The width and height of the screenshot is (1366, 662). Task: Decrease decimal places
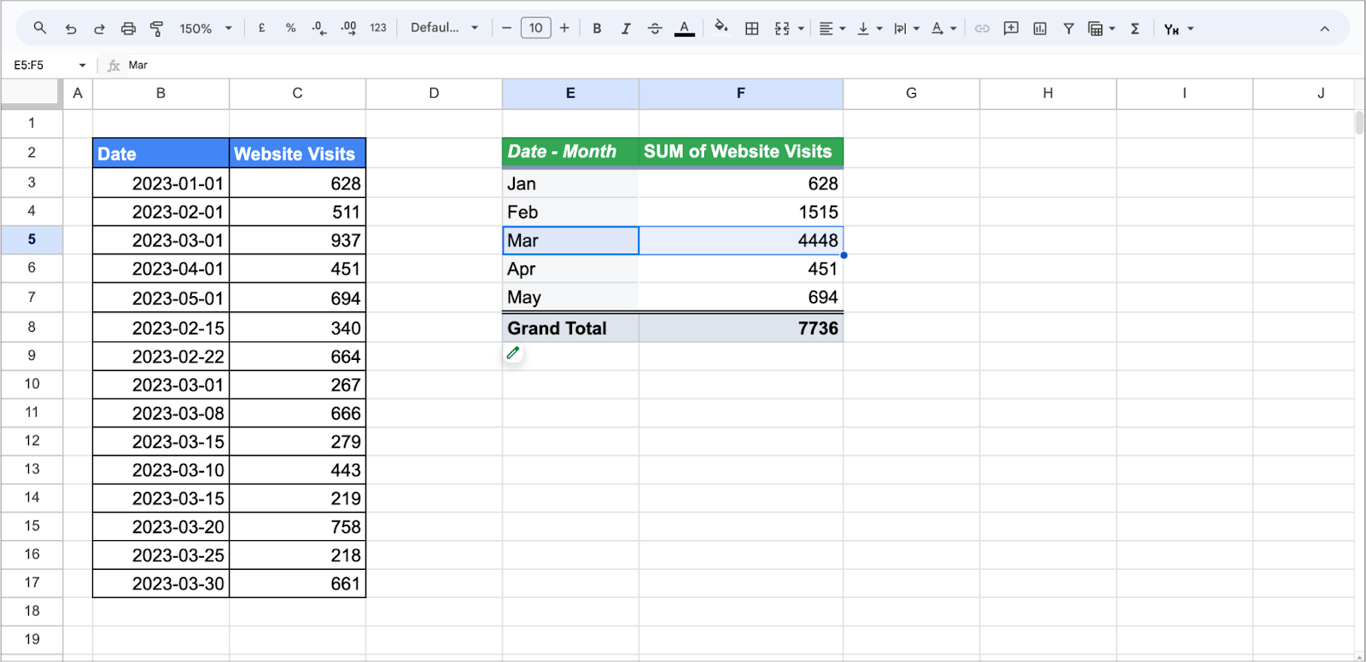click(319, 28)
